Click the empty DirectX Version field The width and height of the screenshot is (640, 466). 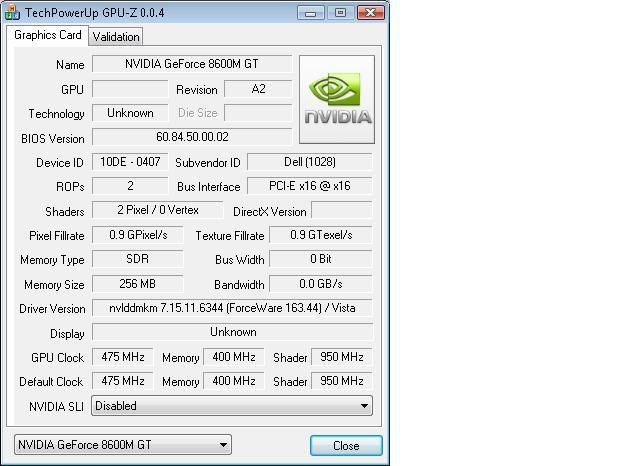(x=342, y=210)
